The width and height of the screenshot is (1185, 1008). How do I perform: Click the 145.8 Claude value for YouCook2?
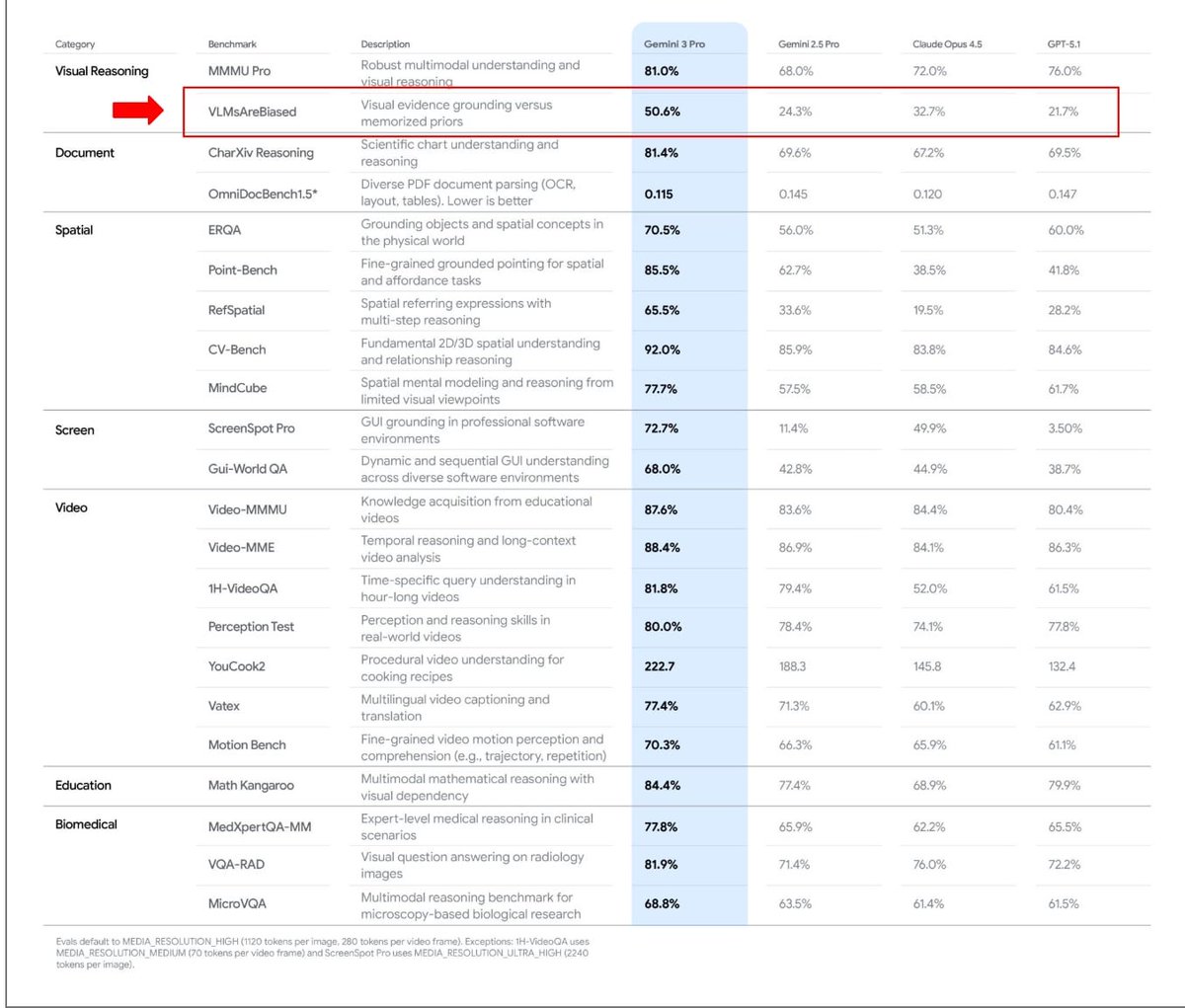click(927, 666)
